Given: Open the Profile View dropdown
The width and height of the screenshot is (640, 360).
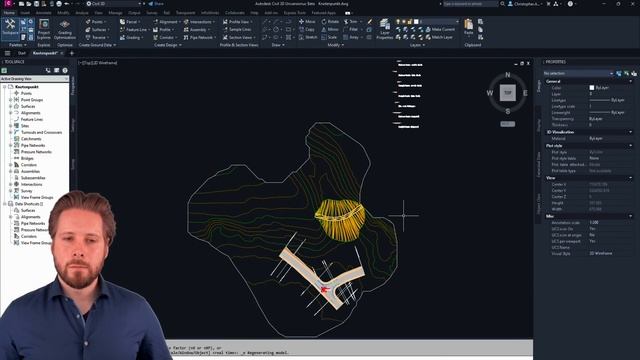Looking at the screenshot, I should (x=238, y=22).
